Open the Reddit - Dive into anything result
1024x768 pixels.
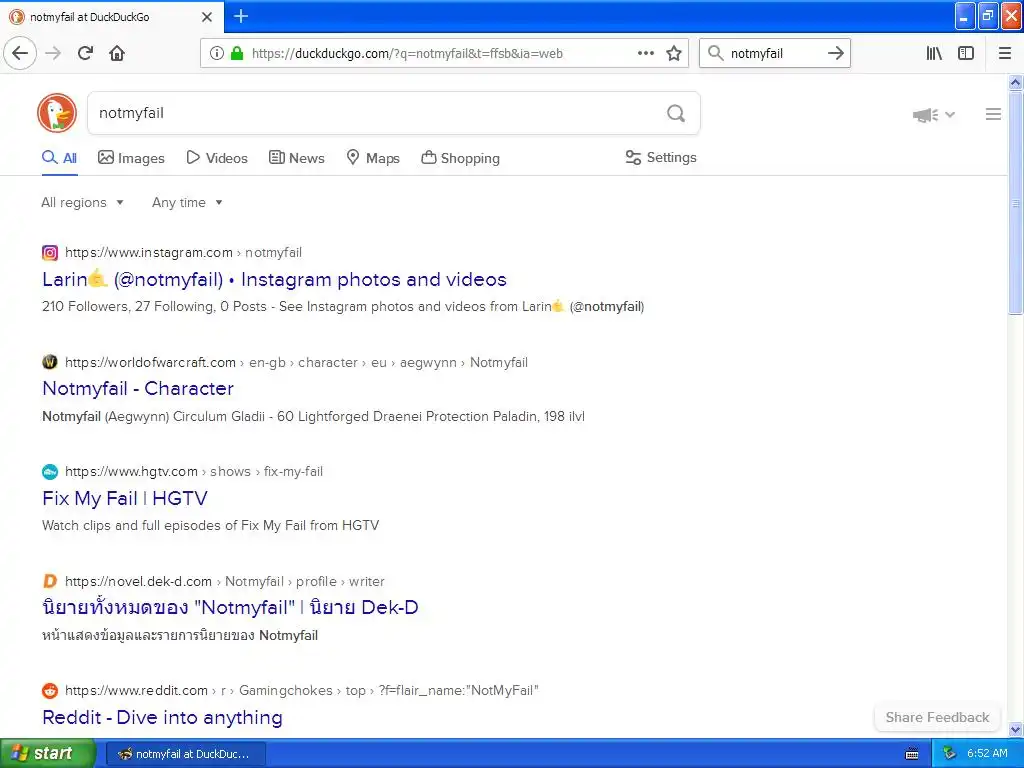coord(162,718)
